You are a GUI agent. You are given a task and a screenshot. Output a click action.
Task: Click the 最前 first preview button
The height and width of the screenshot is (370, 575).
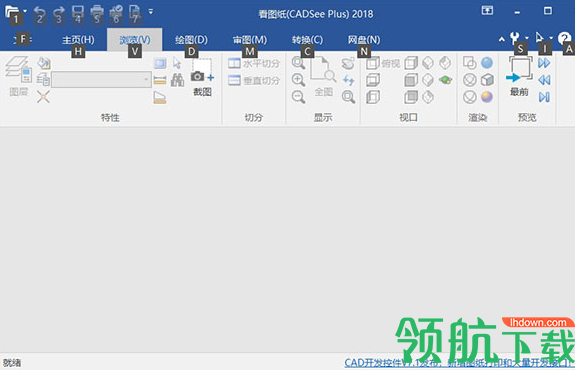click(x=519, y=76)
